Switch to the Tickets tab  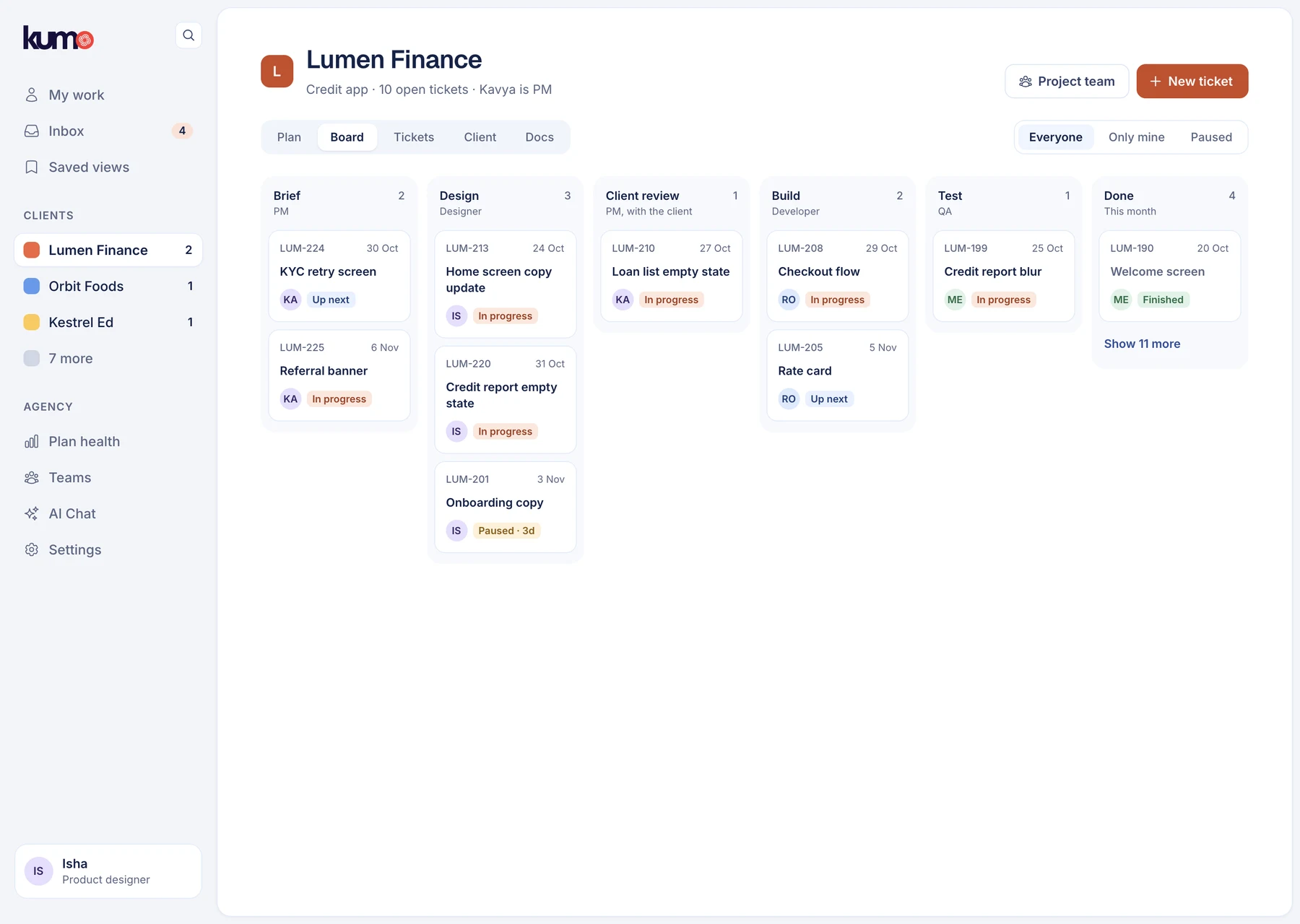pyautogui.click(x=414, y=137)
